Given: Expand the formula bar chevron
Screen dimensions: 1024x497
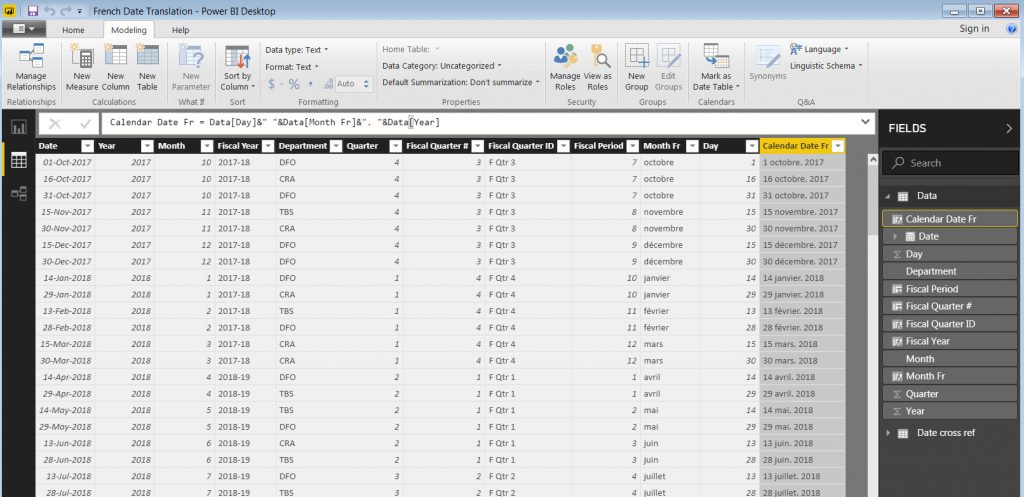Looking at the screenshot, I should 864,122.
